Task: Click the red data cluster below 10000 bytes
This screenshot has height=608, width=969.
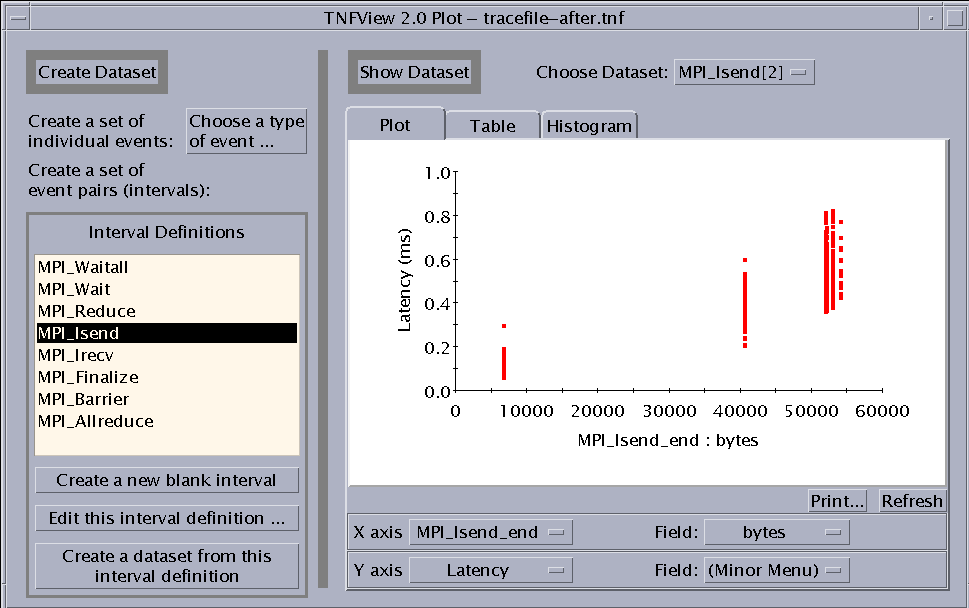Action: click(x=504, y=361)
